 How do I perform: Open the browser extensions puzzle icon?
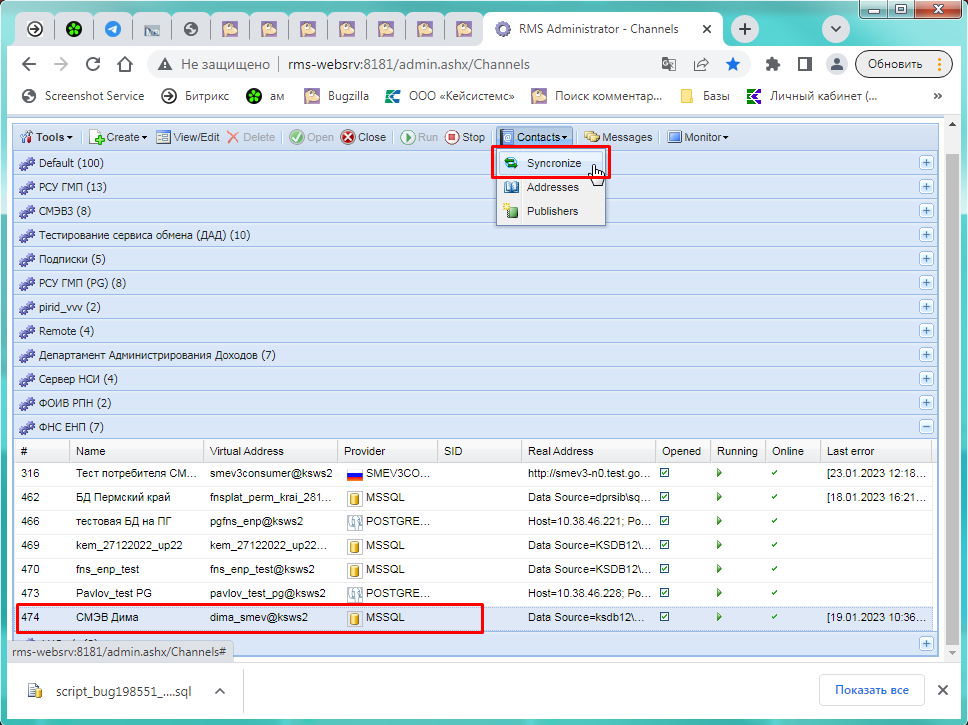pyautogui.click(x=772, y=64)
